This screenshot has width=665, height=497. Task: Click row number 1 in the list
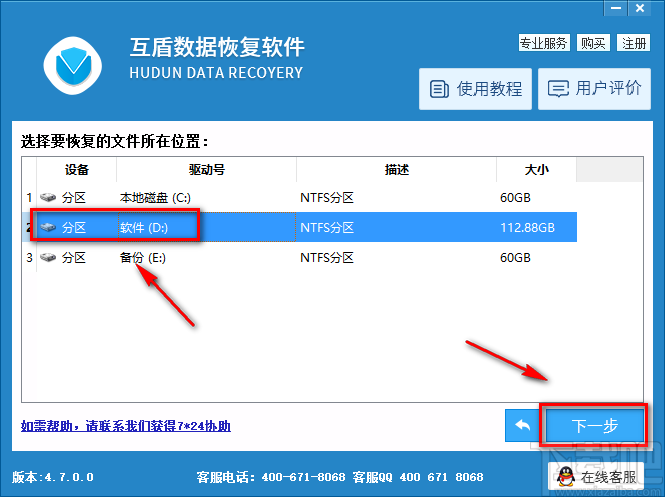[x=29, y=198]
